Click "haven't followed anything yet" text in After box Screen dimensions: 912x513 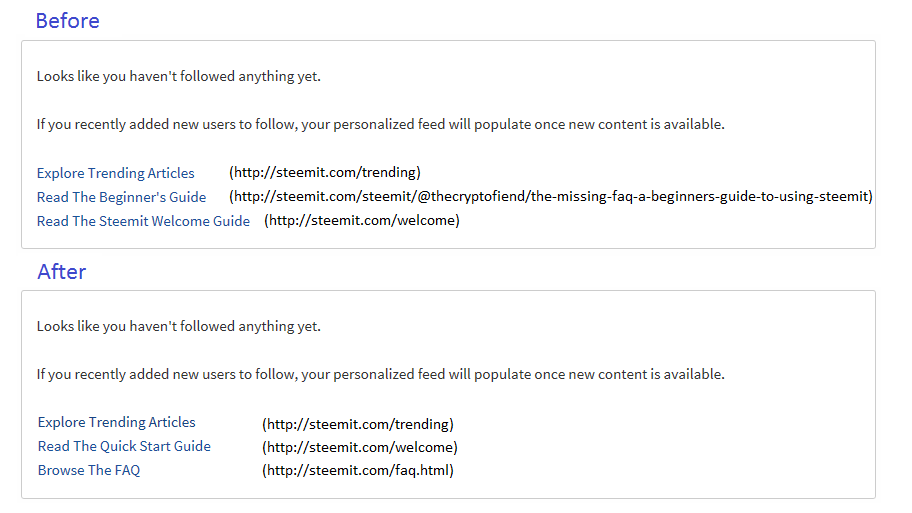pos(225,326)
